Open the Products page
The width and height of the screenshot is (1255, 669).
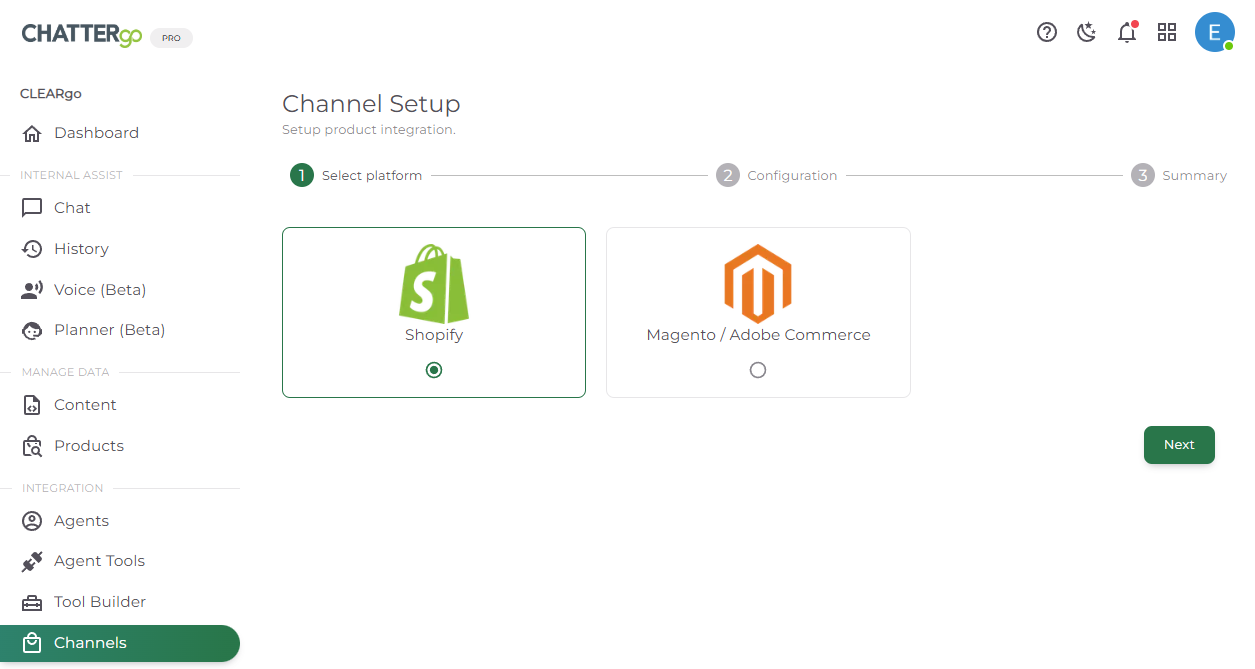(x=89, y=446)
